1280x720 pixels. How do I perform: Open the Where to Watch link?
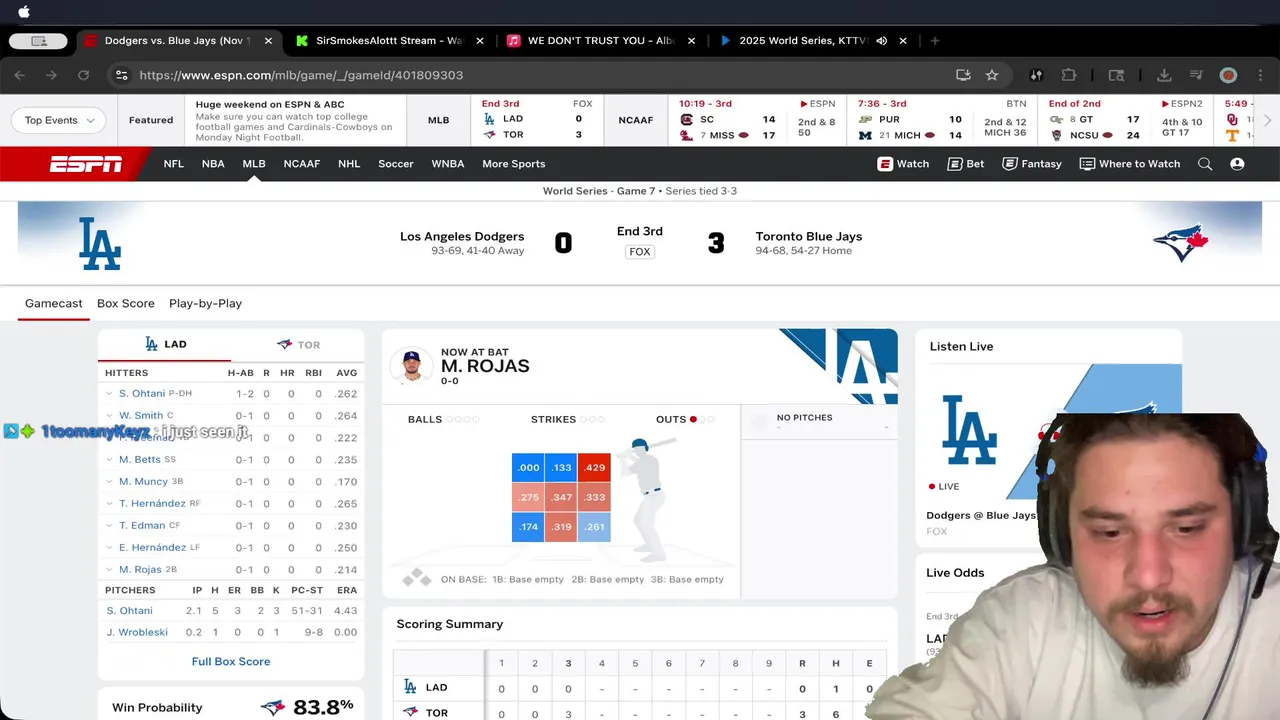1130,164
